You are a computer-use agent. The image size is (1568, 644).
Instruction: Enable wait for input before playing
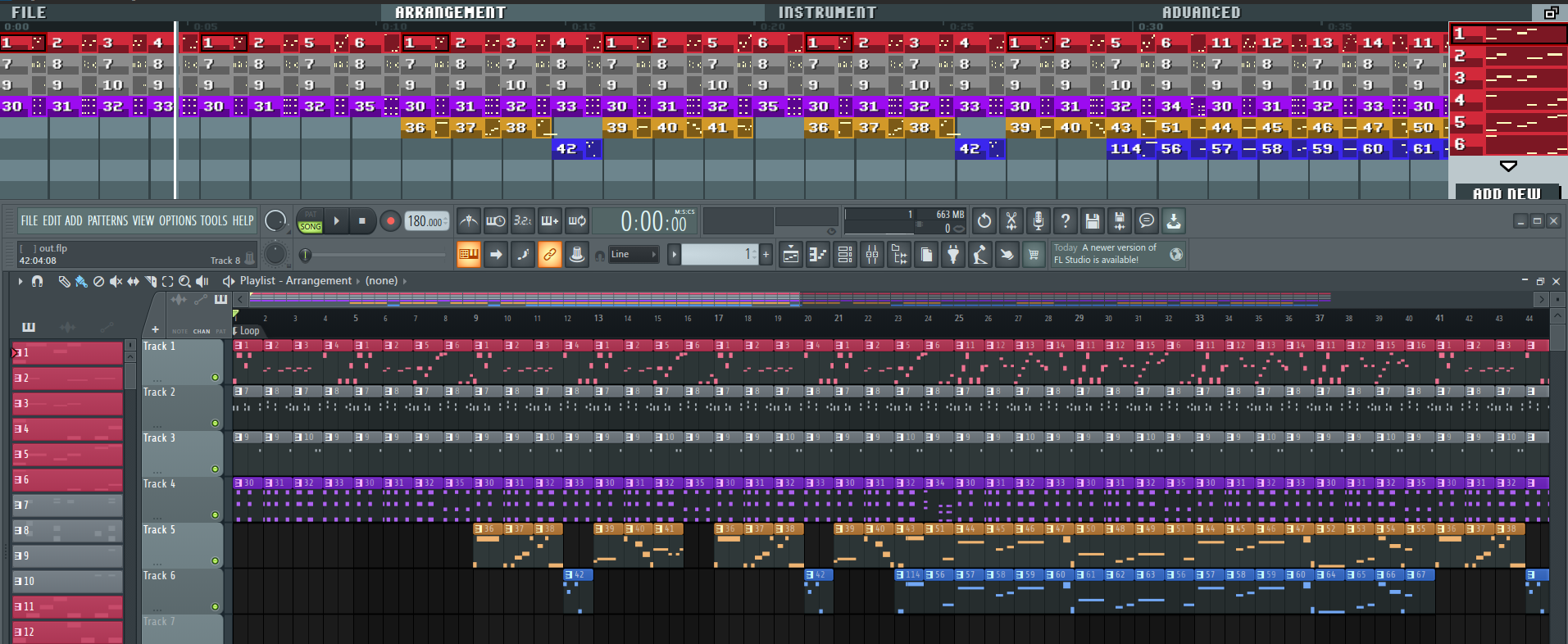point(496,220)
